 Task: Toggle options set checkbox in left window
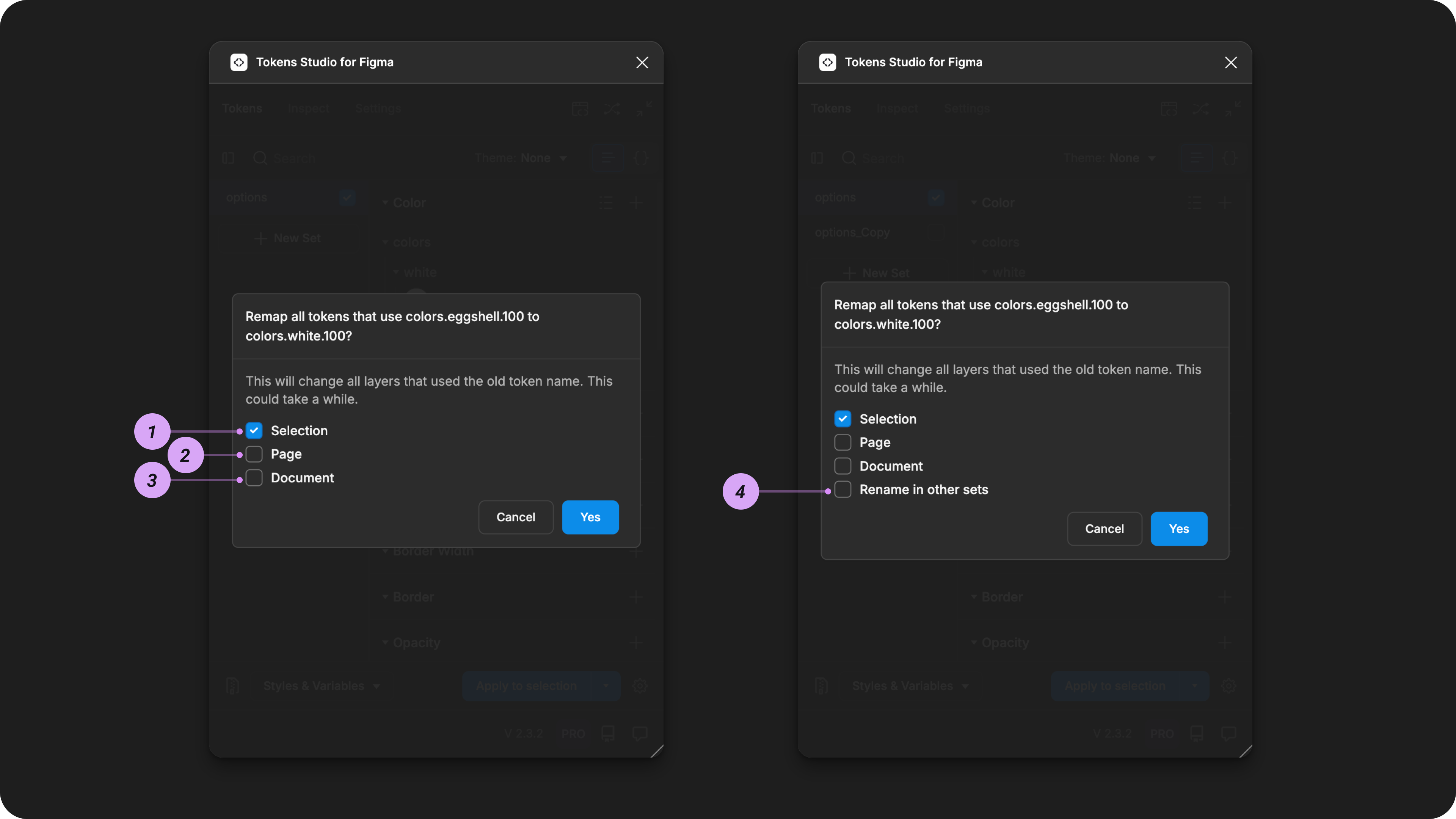pos(347,198)
